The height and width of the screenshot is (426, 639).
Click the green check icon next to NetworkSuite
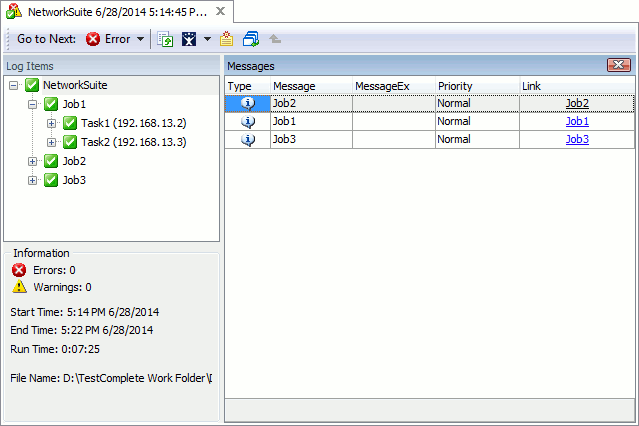point(32,85)
